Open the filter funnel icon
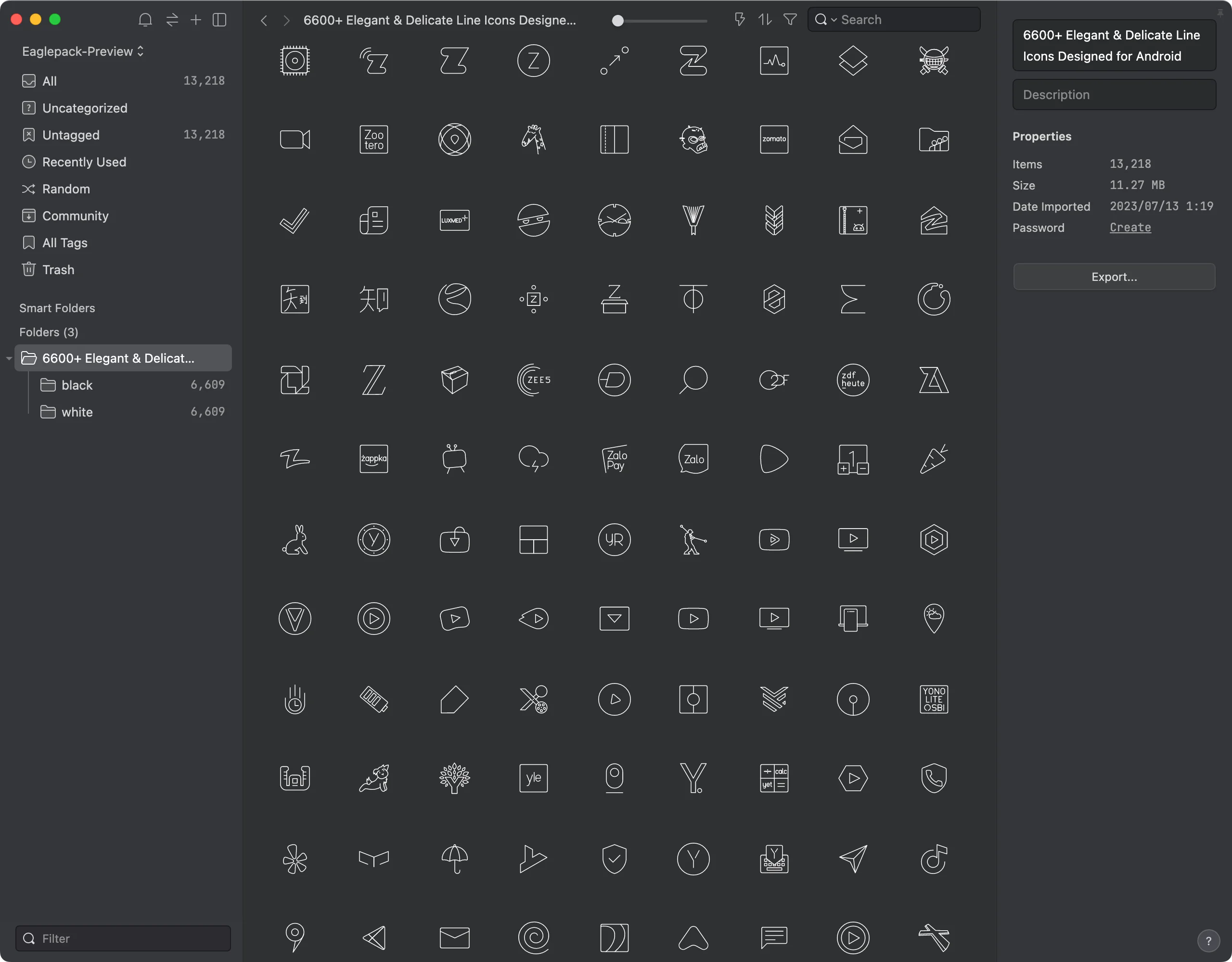 [x=790, y=20]
